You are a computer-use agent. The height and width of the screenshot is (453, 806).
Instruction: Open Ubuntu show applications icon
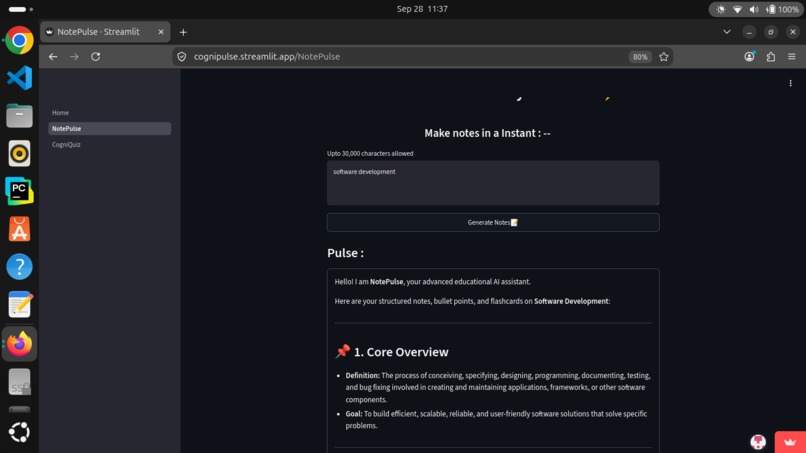pos(19,432)
